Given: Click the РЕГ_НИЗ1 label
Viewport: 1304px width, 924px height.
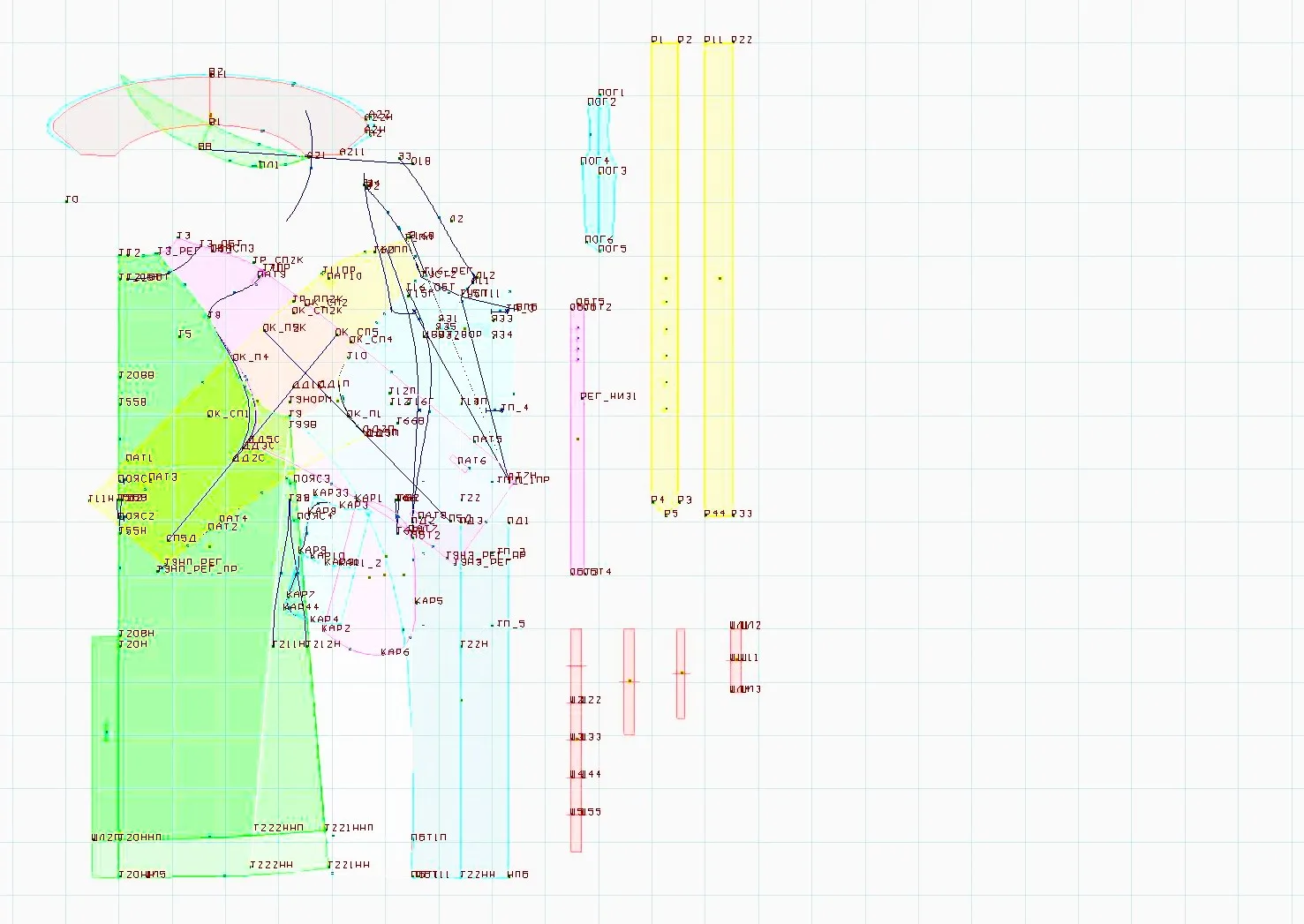Looking at the screenshot, I should pos(608,396).
